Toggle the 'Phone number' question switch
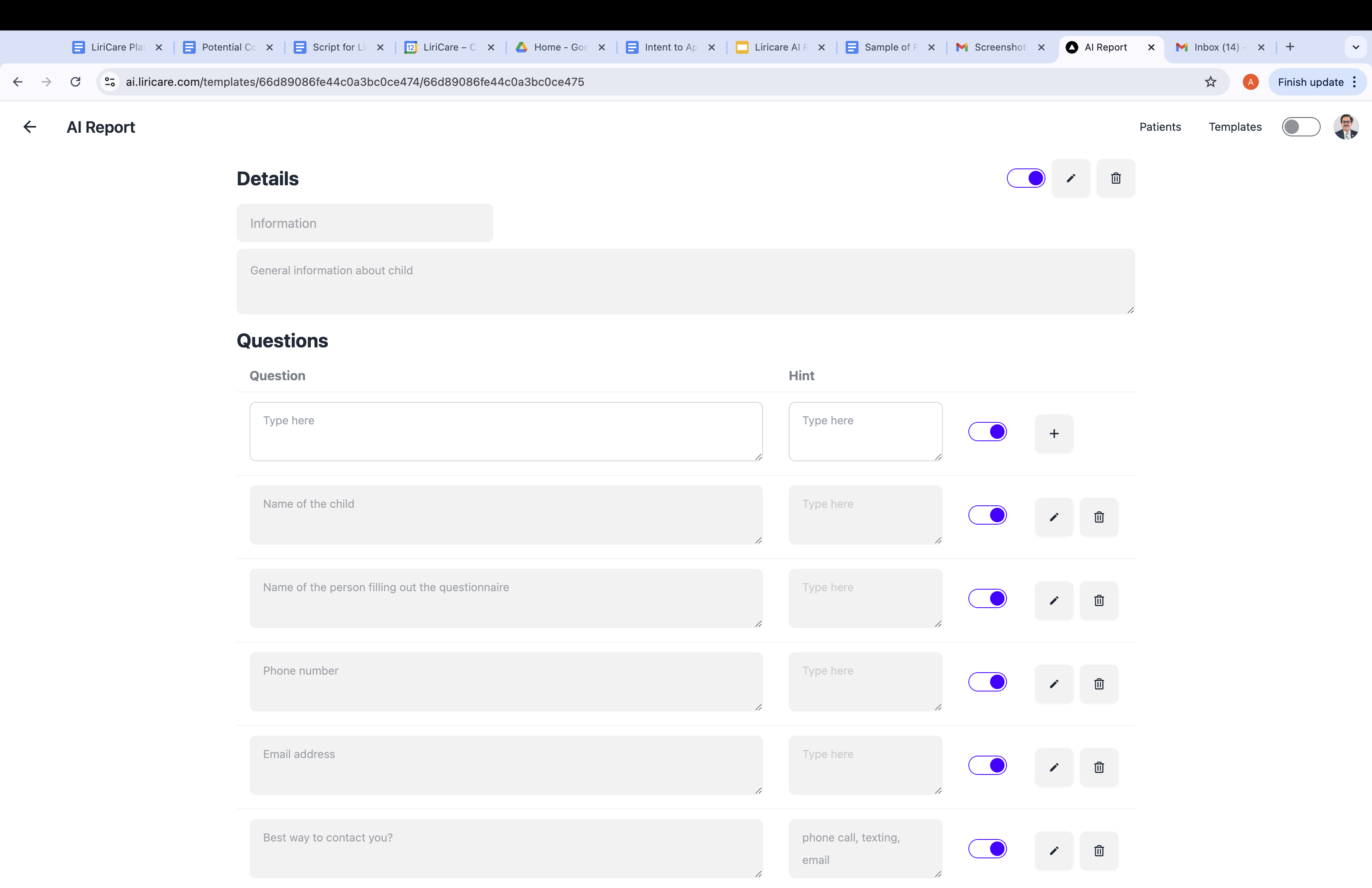The image size is (1372, 888). click(x=987, y=682)
